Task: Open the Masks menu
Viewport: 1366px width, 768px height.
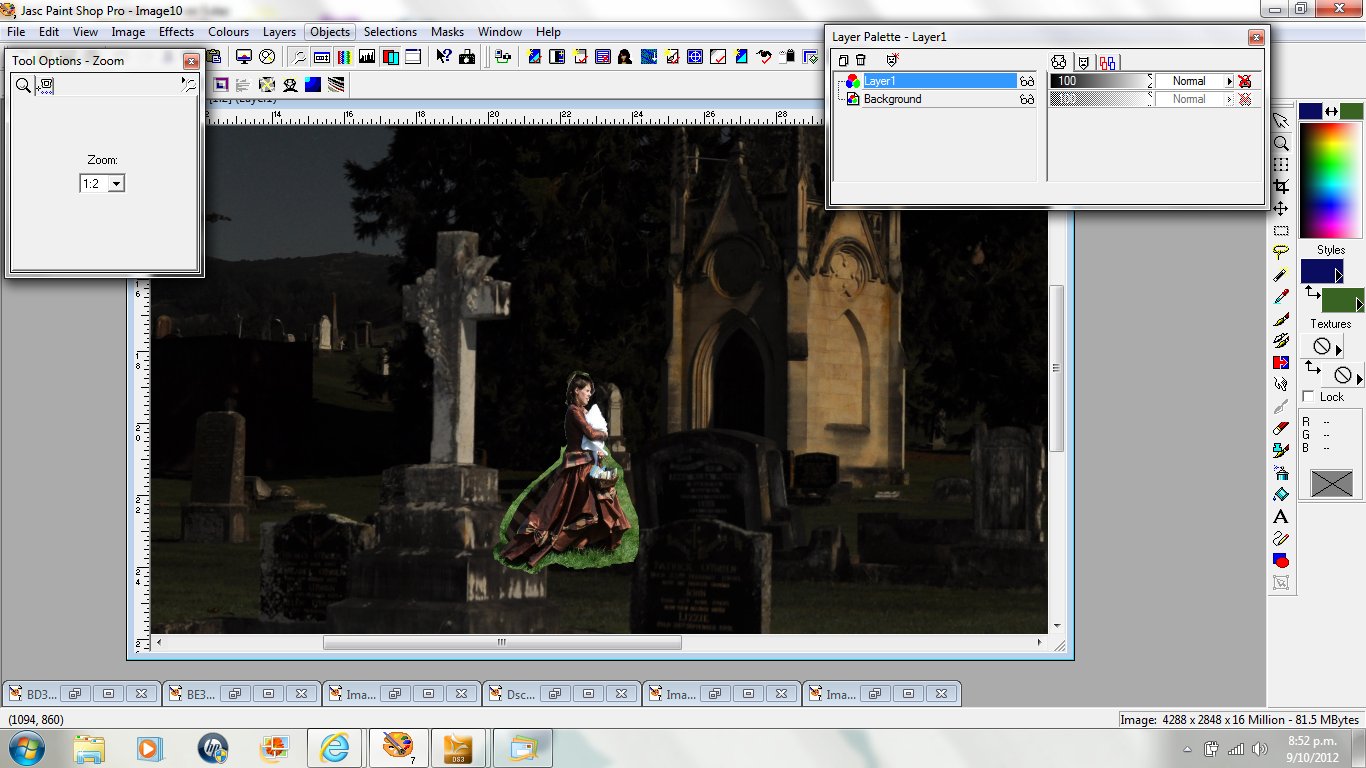Action: pos(447,31)
